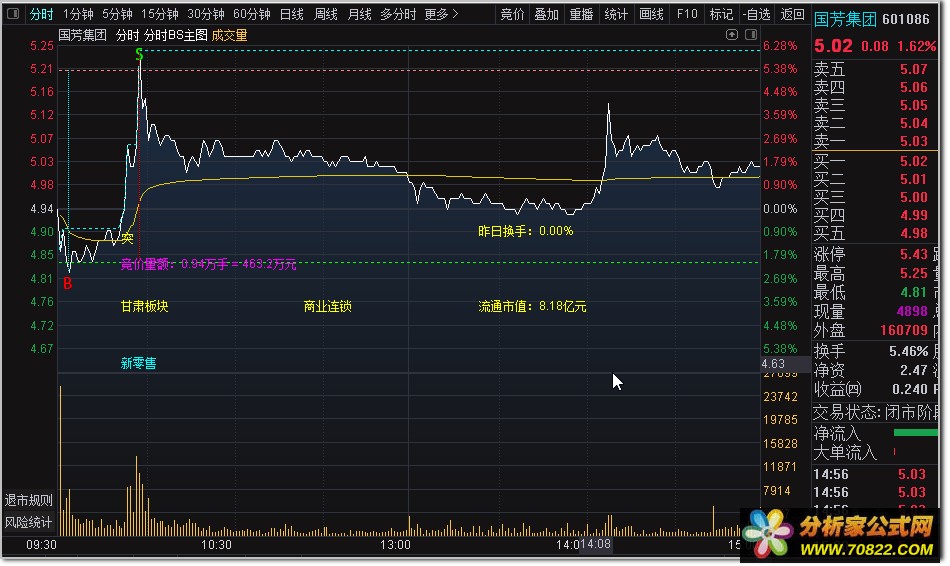Open F10 company information

[687, 14]
